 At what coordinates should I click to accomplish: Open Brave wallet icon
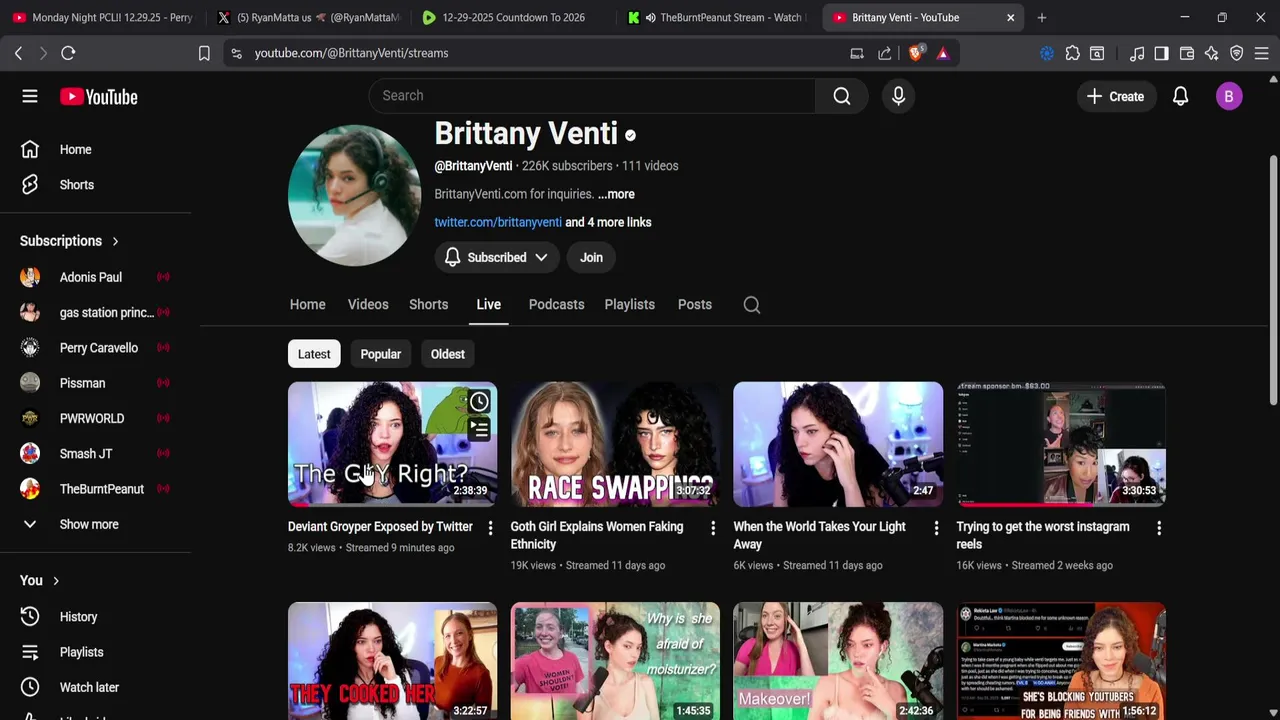(1187, 53)
